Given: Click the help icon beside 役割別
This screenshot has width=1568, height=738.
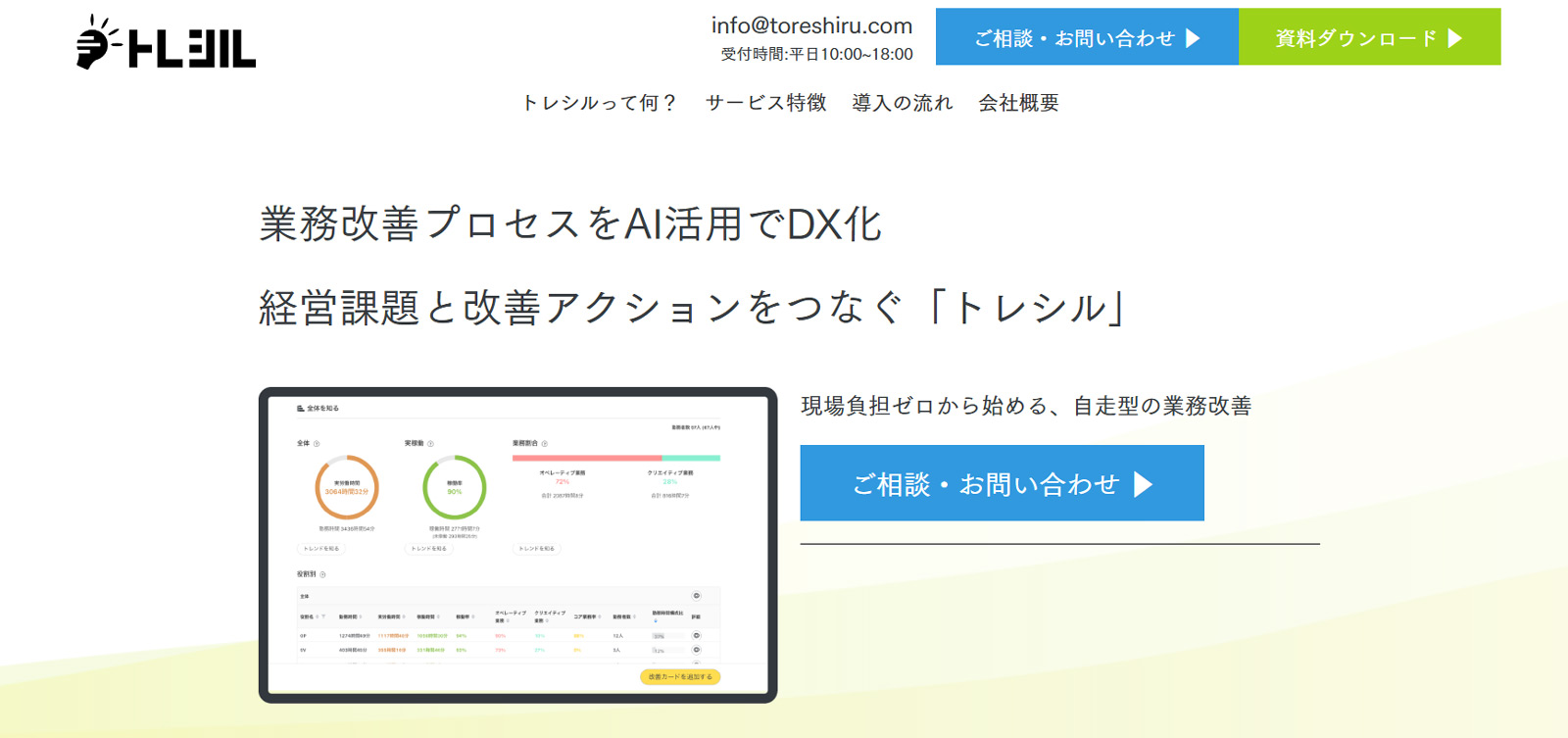Looking at the screenshot, I should pos(322,574).
